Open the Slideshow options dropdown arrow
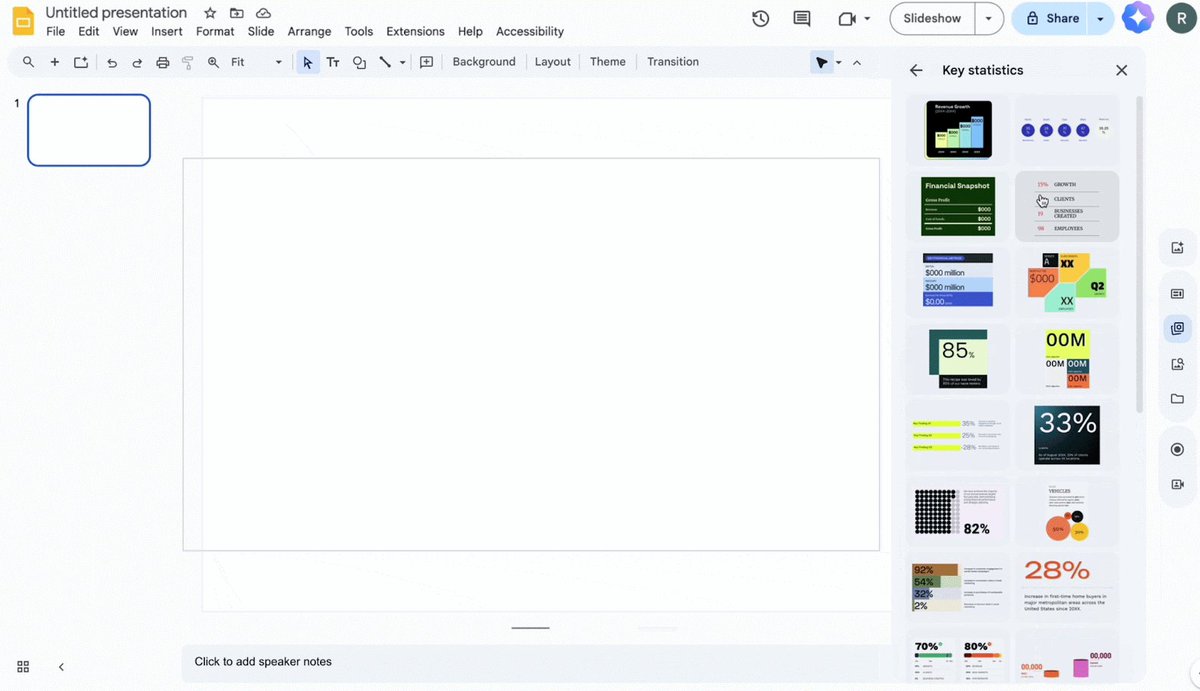 pos(988,18)
